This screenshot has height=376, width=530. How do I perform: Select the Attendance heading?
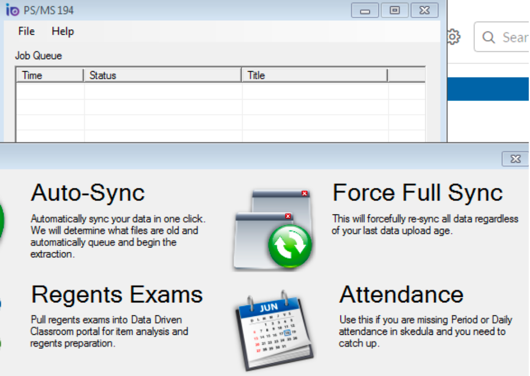[x=401, y=295]
